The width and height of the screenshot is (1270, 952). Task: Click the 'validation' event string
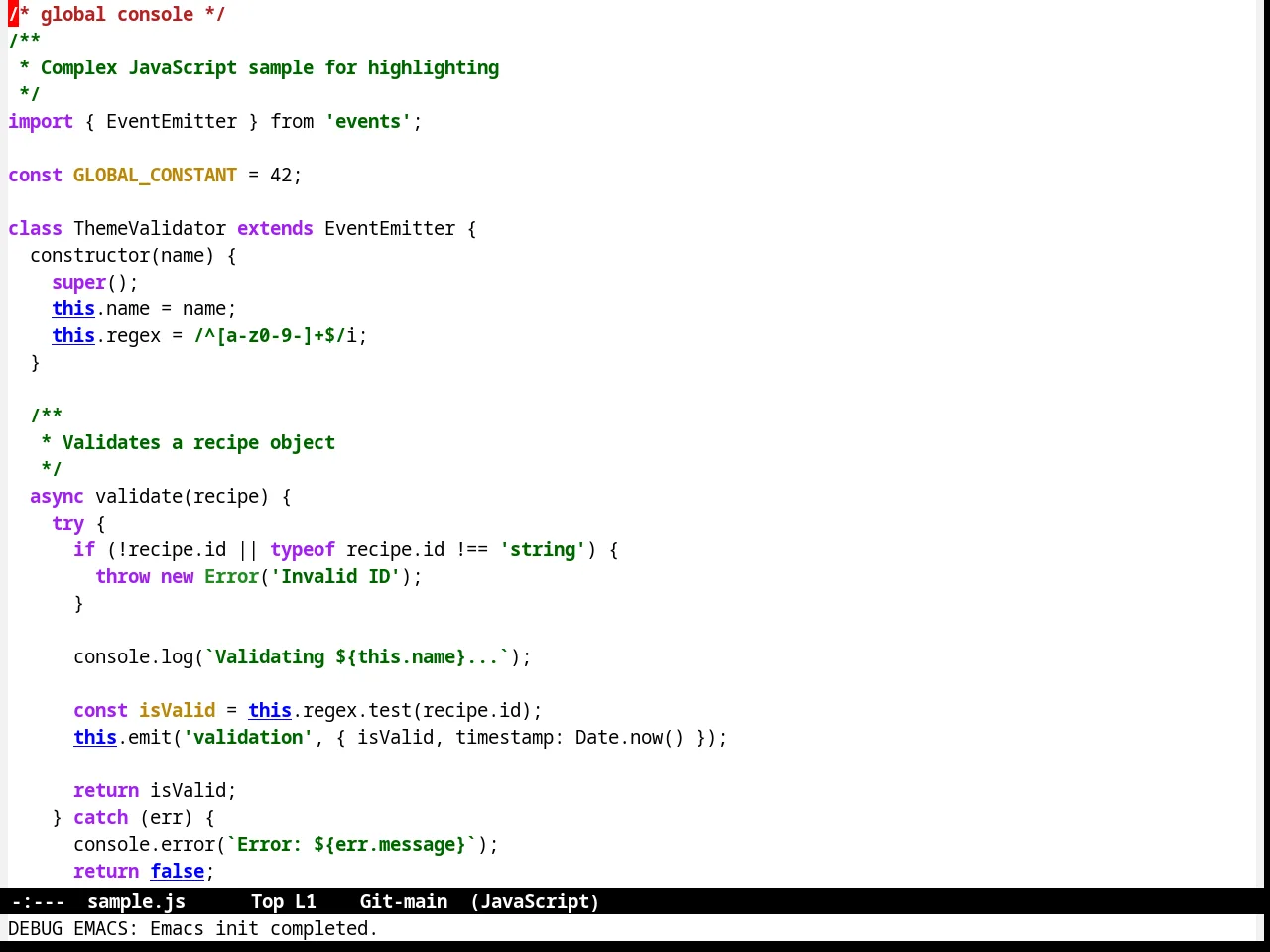click(x=248, y=737)
